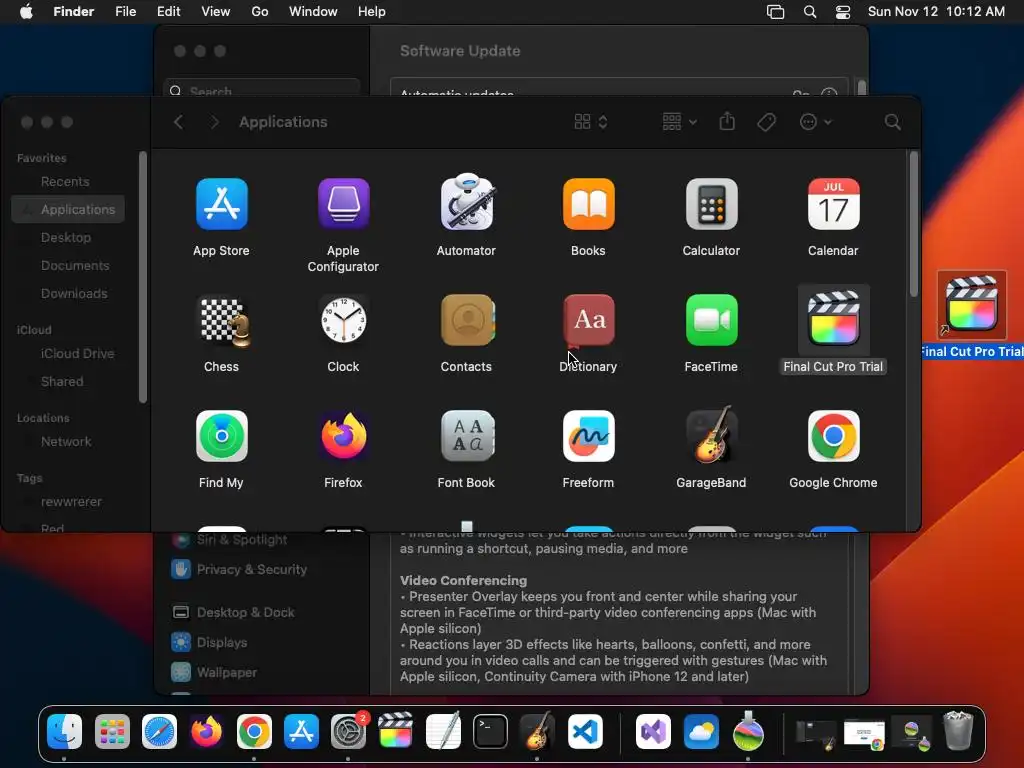Select Apple Configurator in Applications
This screenshot has height=768, width=1024.
344,204
